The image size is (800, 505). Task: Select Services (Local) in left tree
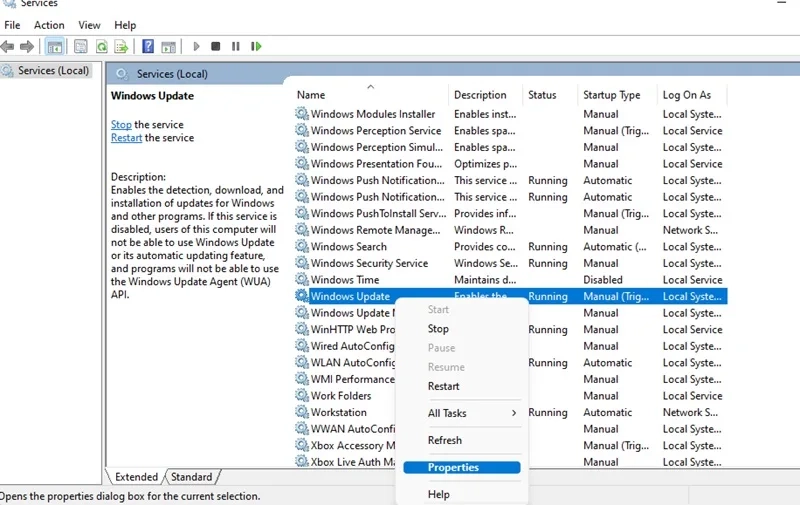[x=53, y=71]
